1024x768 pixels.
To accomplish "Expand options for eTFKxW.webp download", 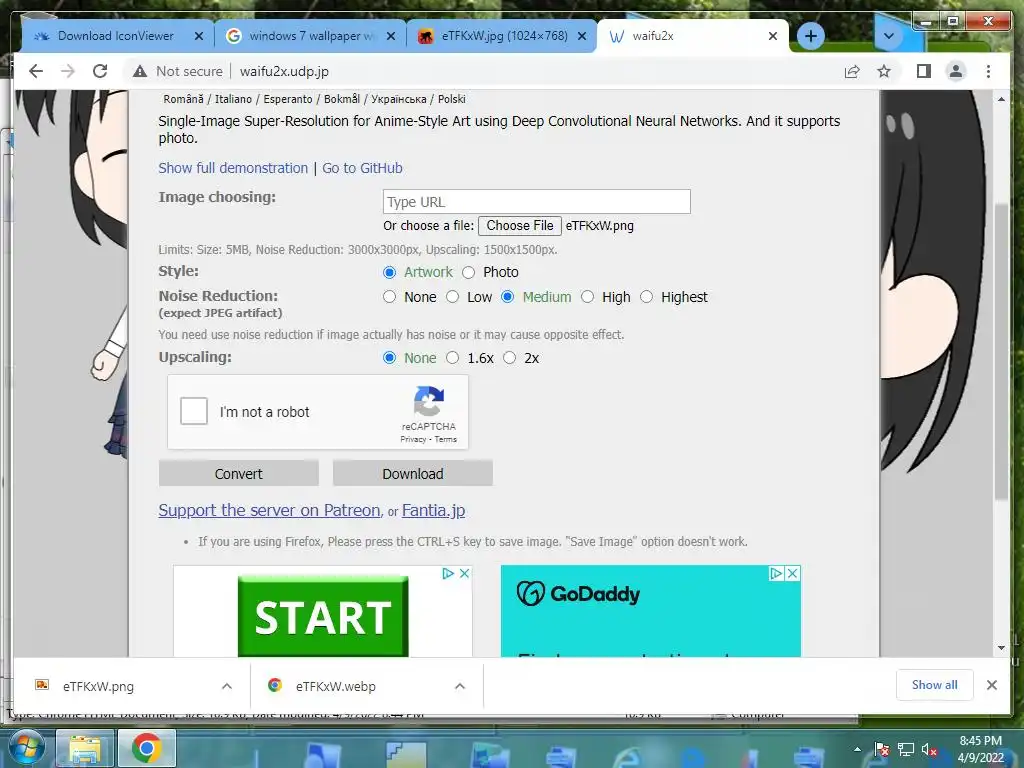I will 460,686.
